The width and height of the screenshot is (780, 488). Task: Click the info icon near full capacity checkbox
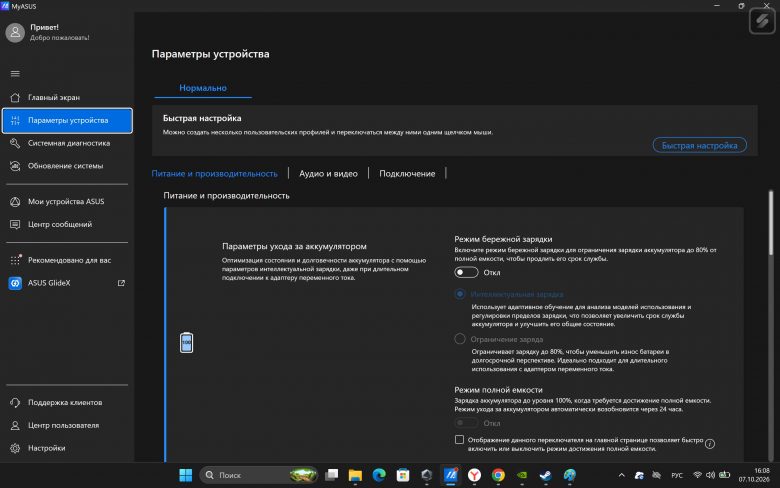coord(710,444)
